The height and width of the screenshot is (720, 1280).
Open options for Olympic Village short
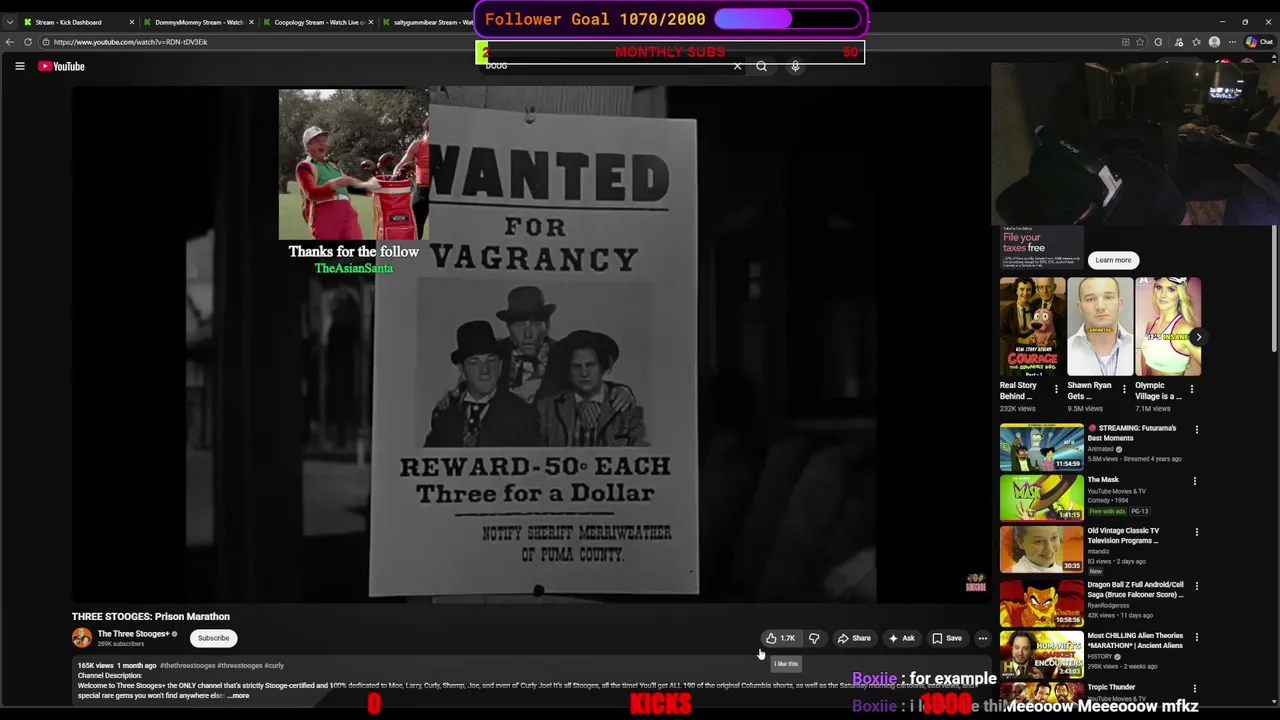pyautogui.click(x=1191, y=389)
